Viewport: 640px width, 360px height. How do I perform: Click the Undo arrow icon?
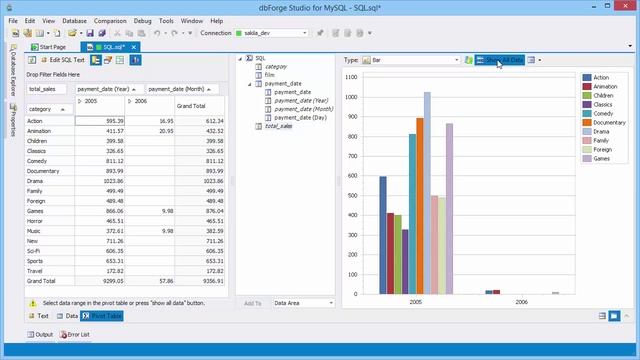coord(157,33)
